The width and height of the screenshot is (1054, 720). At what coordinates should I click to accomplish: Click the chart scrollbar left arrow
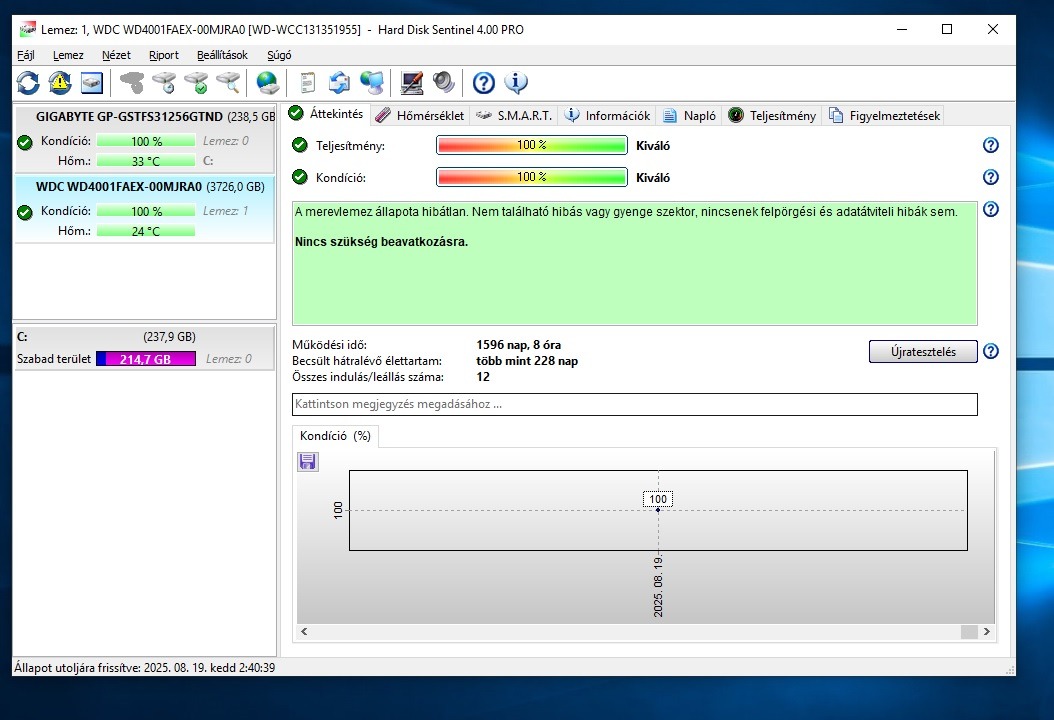pos(305,631)
